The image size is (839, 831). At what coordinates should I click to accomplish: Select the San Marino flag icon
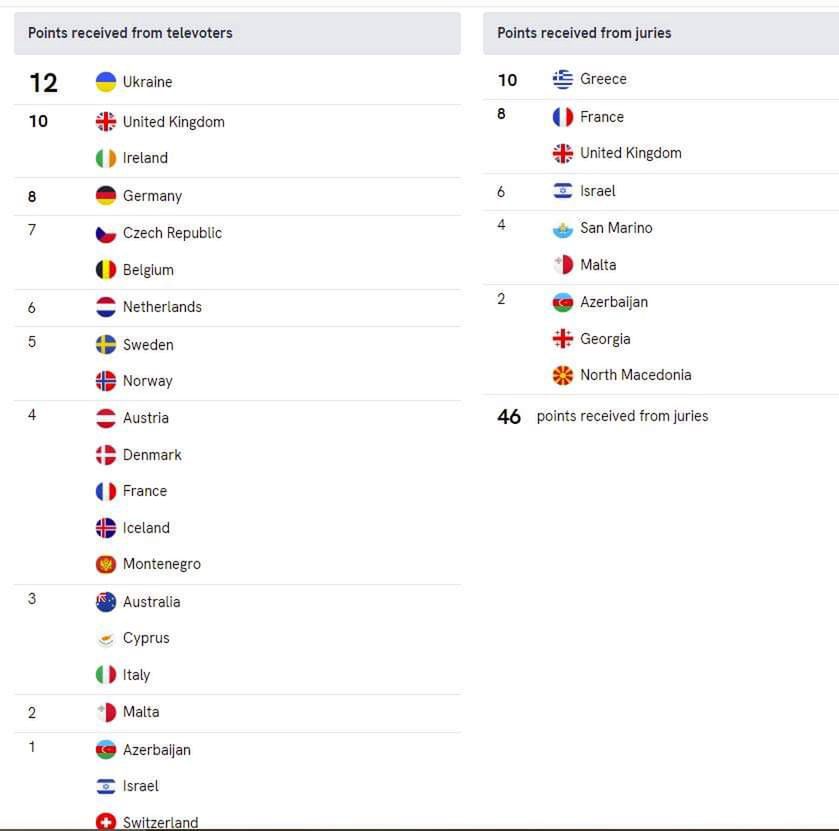pyautogui.click(x=563, y=228)
